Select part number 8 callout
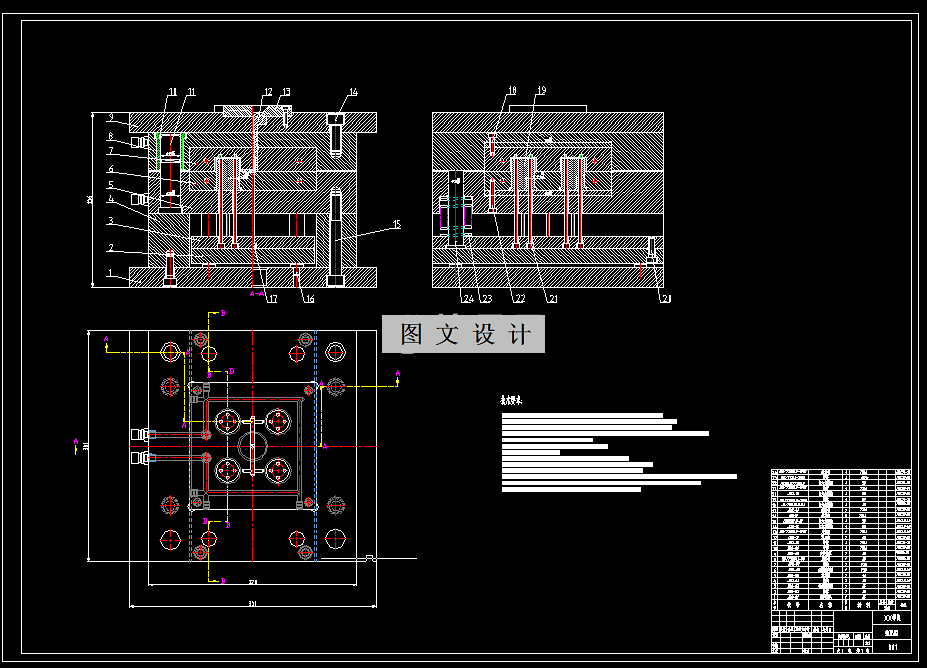 pyautogui.click(x=111, y=136)
